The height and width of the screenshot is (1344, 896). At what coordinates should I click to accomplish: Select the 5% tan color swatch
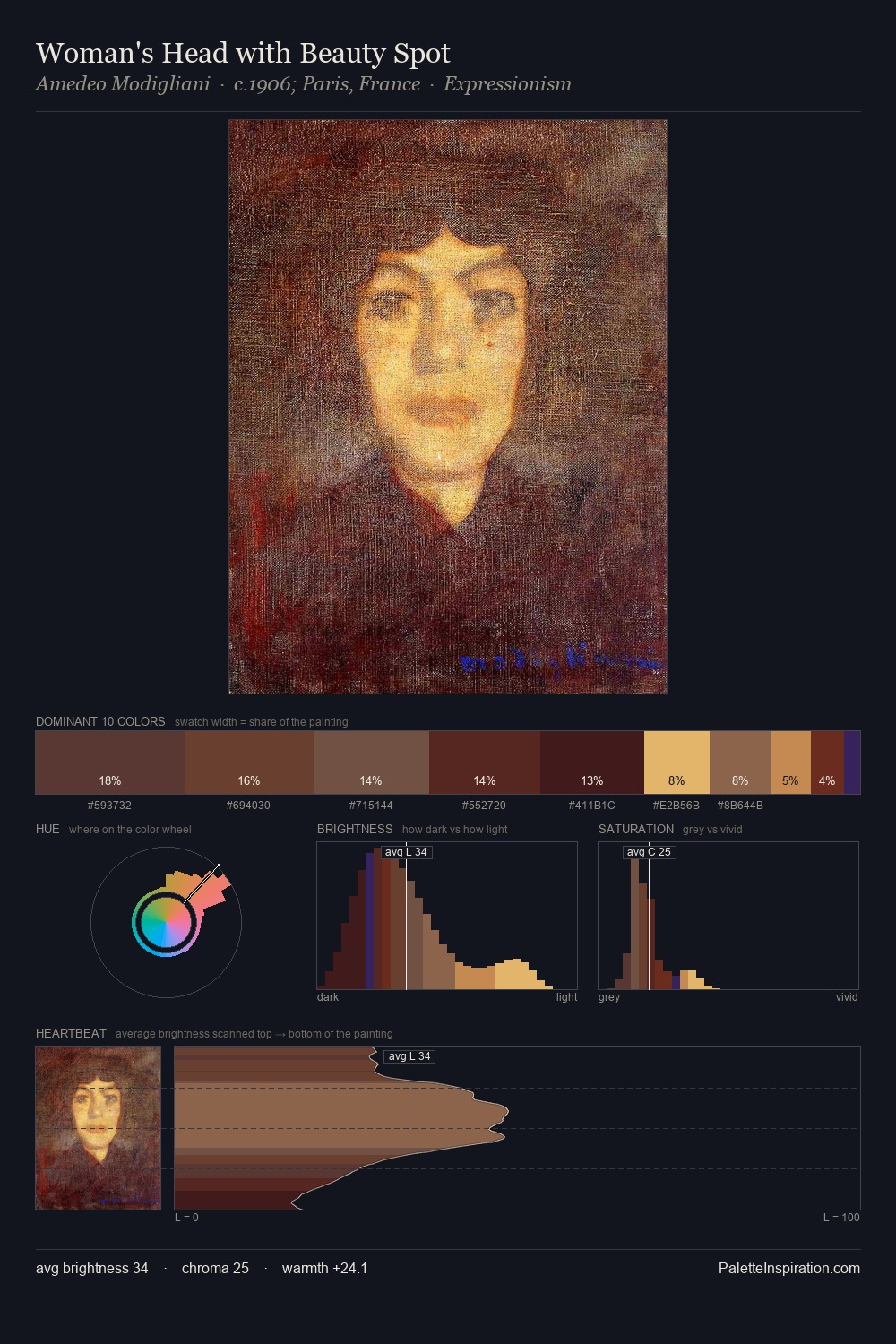coord(791,762)
